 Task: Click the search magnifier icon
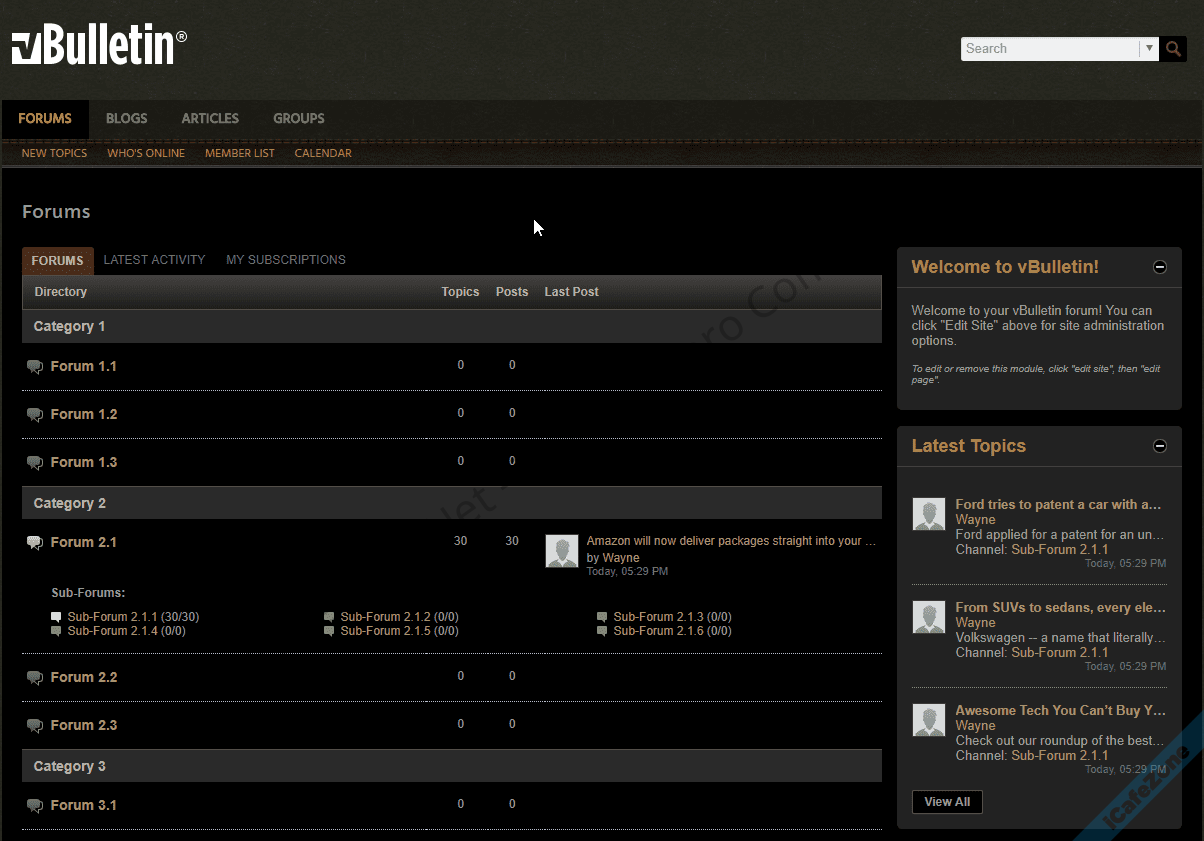pyautogui.click(x=1172, y=48)
